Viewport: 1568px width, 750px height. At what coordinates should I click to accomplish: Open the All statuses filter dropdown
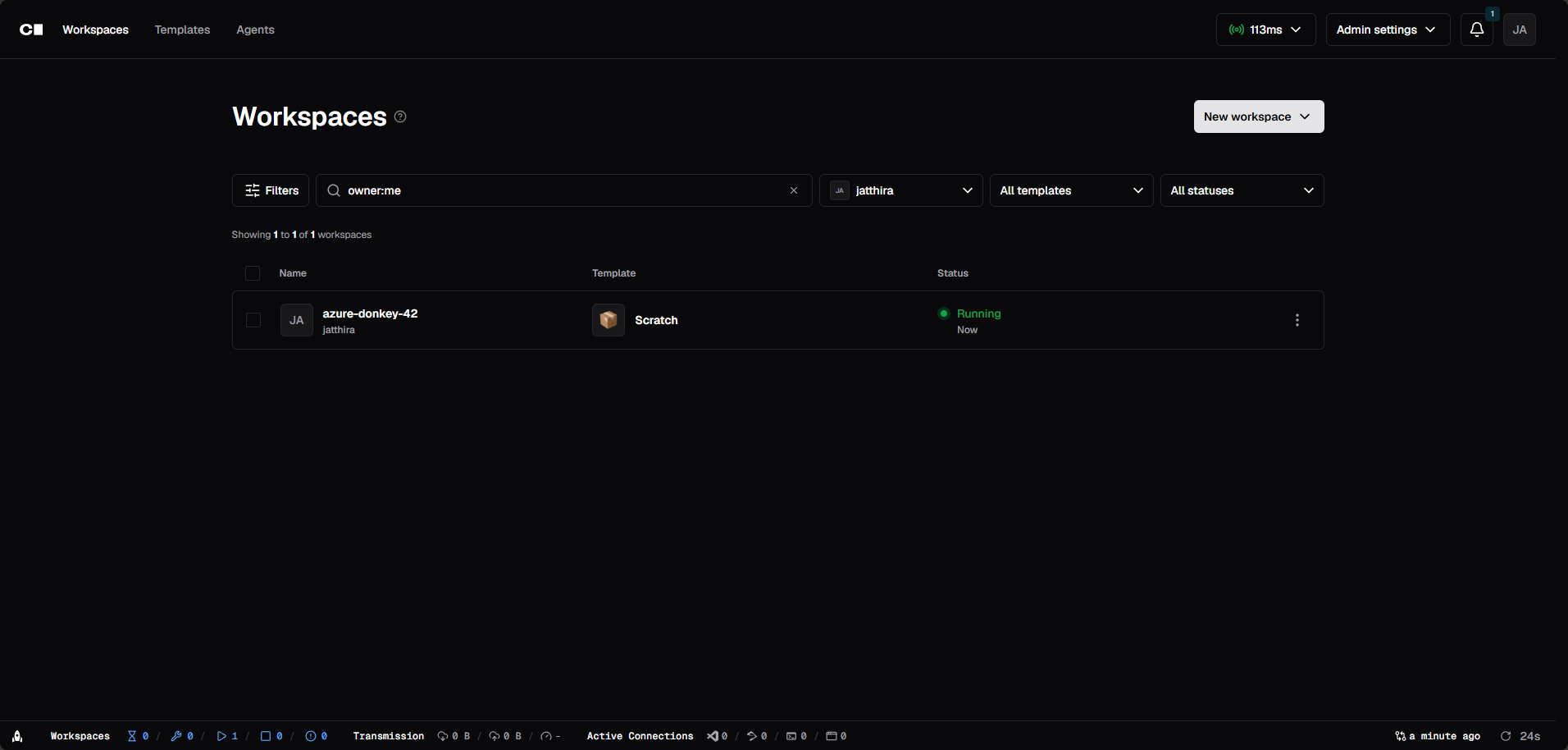[x=1242, y=190]
